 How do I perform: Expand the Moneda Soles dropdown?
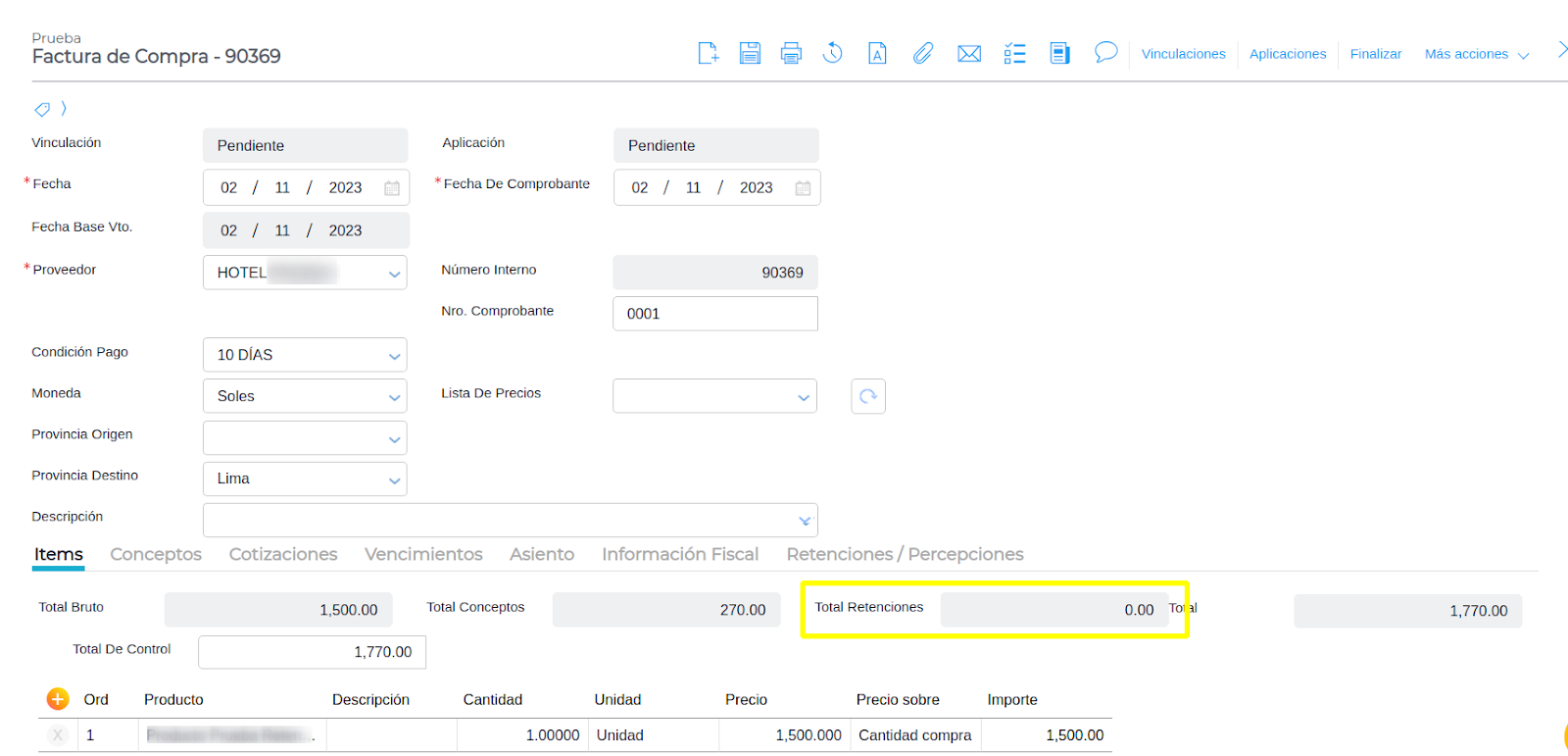(394, 397)
